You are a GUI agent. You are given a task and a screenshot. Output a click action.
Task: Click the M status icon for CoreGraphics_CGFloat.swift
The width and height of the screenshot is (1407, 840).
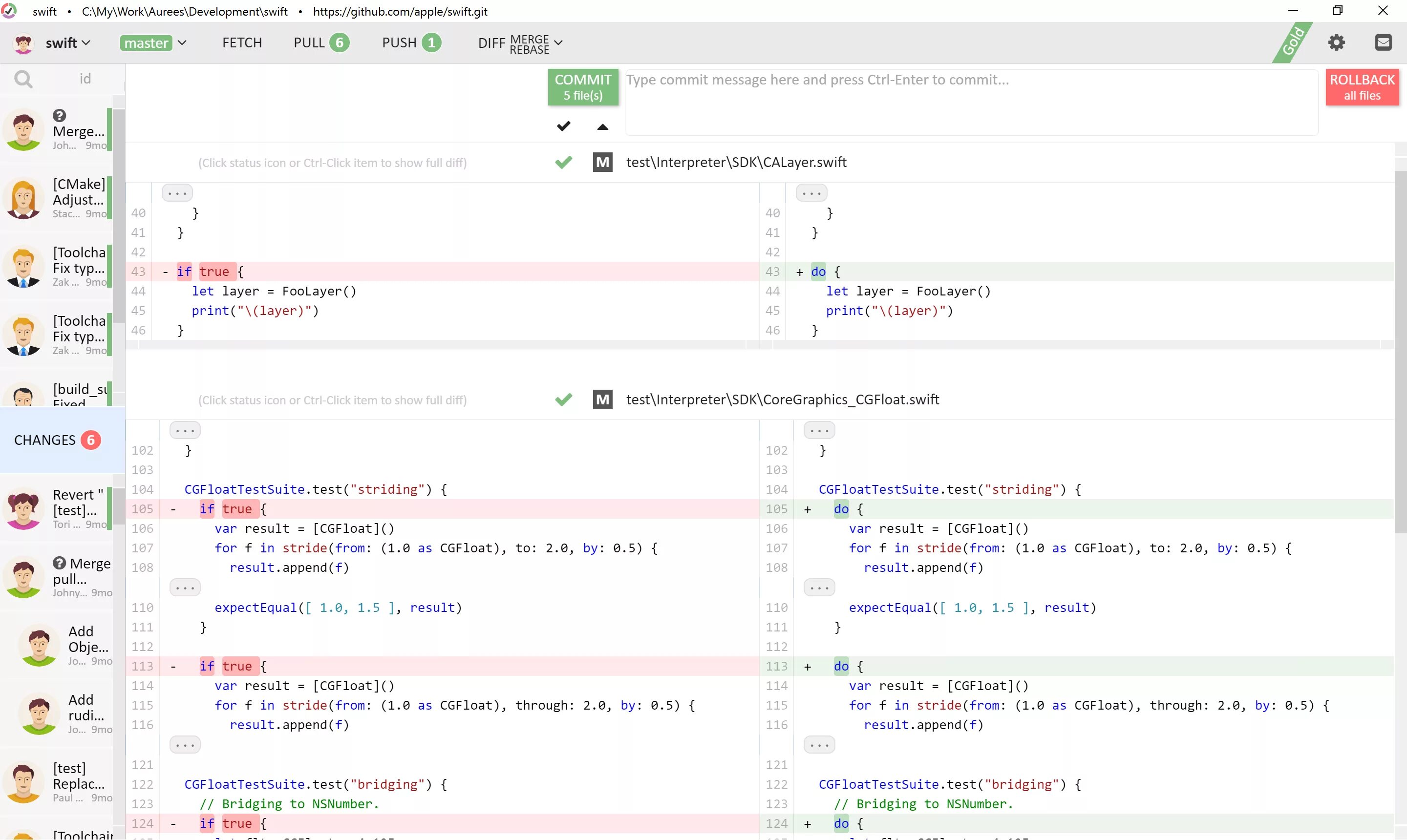(602, 399)
